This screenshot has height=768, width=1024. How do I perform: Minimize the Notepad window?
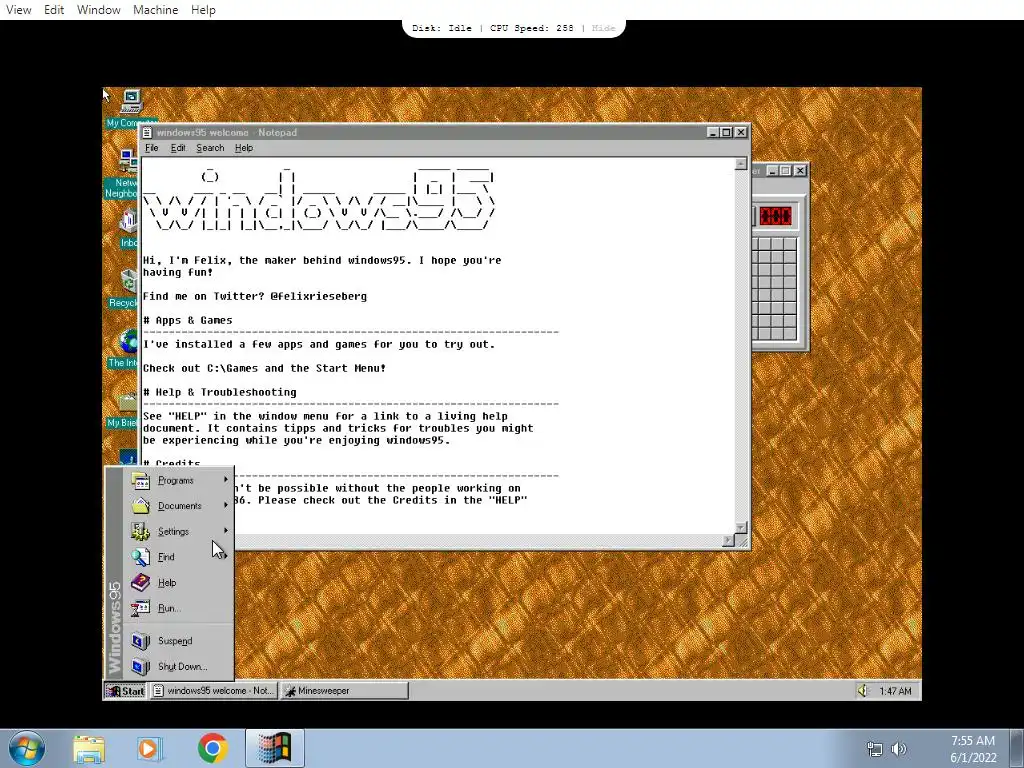click(713, 133)
